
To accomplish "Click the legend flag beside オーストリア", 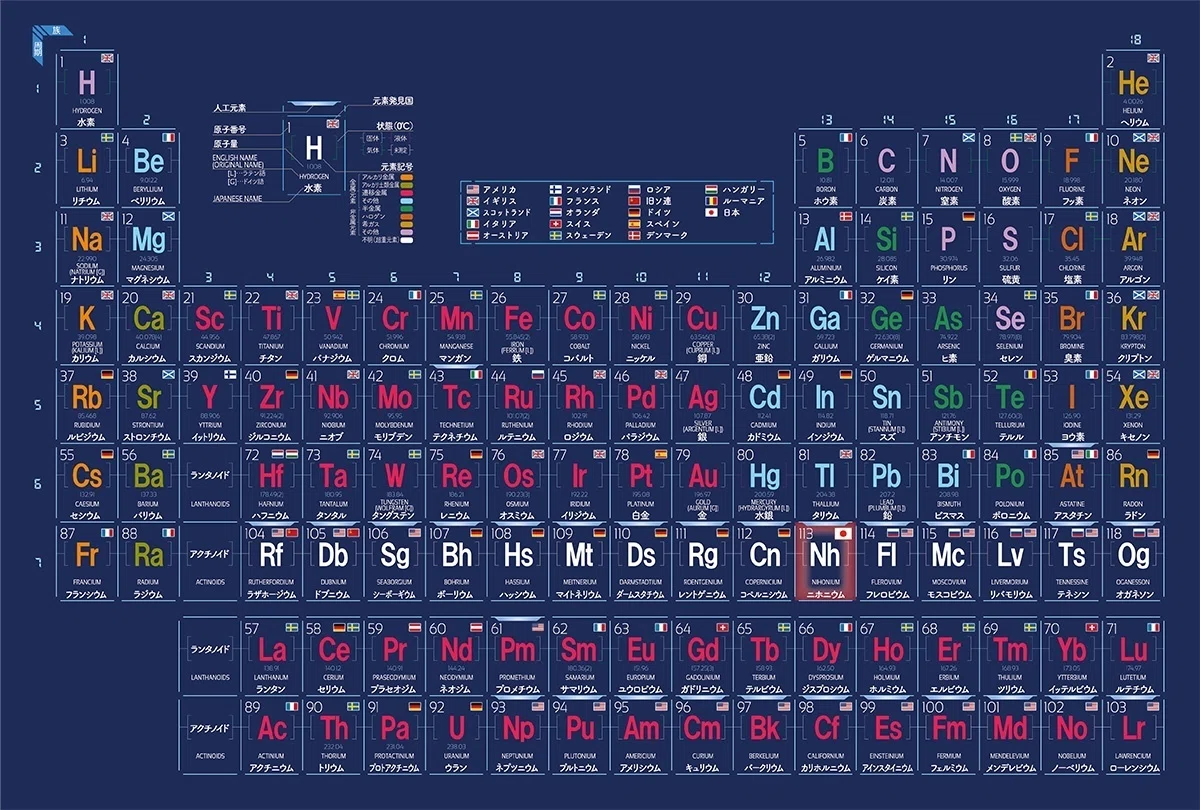I will coord(472,235).
